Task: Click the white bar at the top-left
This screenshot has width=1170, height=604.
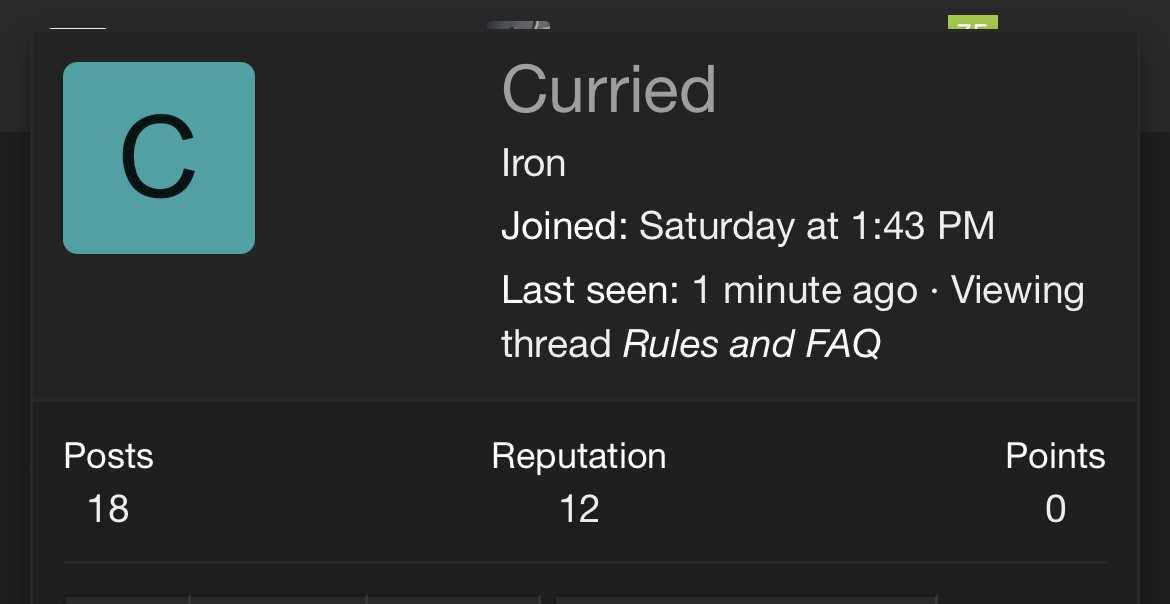Action: coord(78,29)
